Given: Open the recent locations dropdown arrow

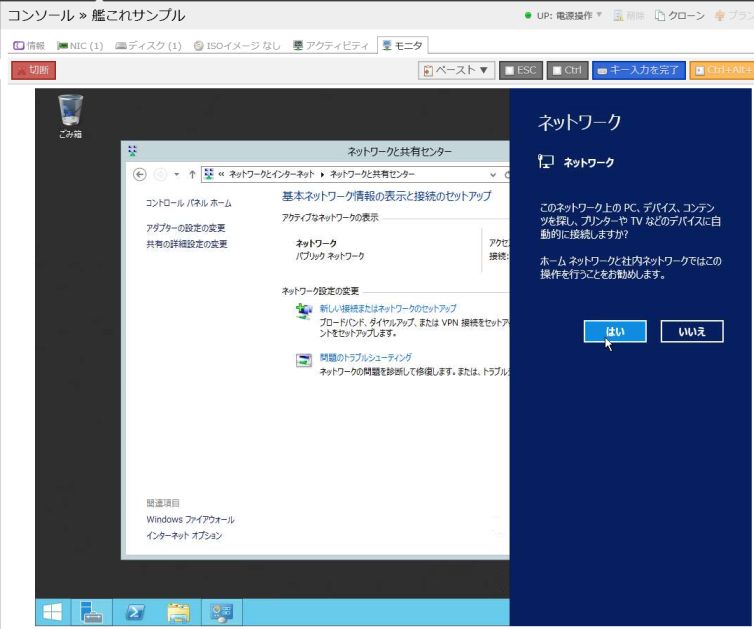Looking at the screenshot, I should tap(176, 175).
